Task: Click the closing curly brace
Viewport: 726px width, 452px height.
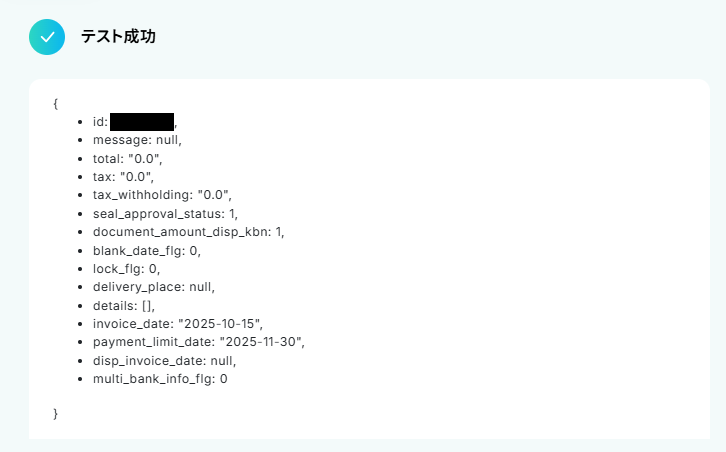Action: [55, 413]
